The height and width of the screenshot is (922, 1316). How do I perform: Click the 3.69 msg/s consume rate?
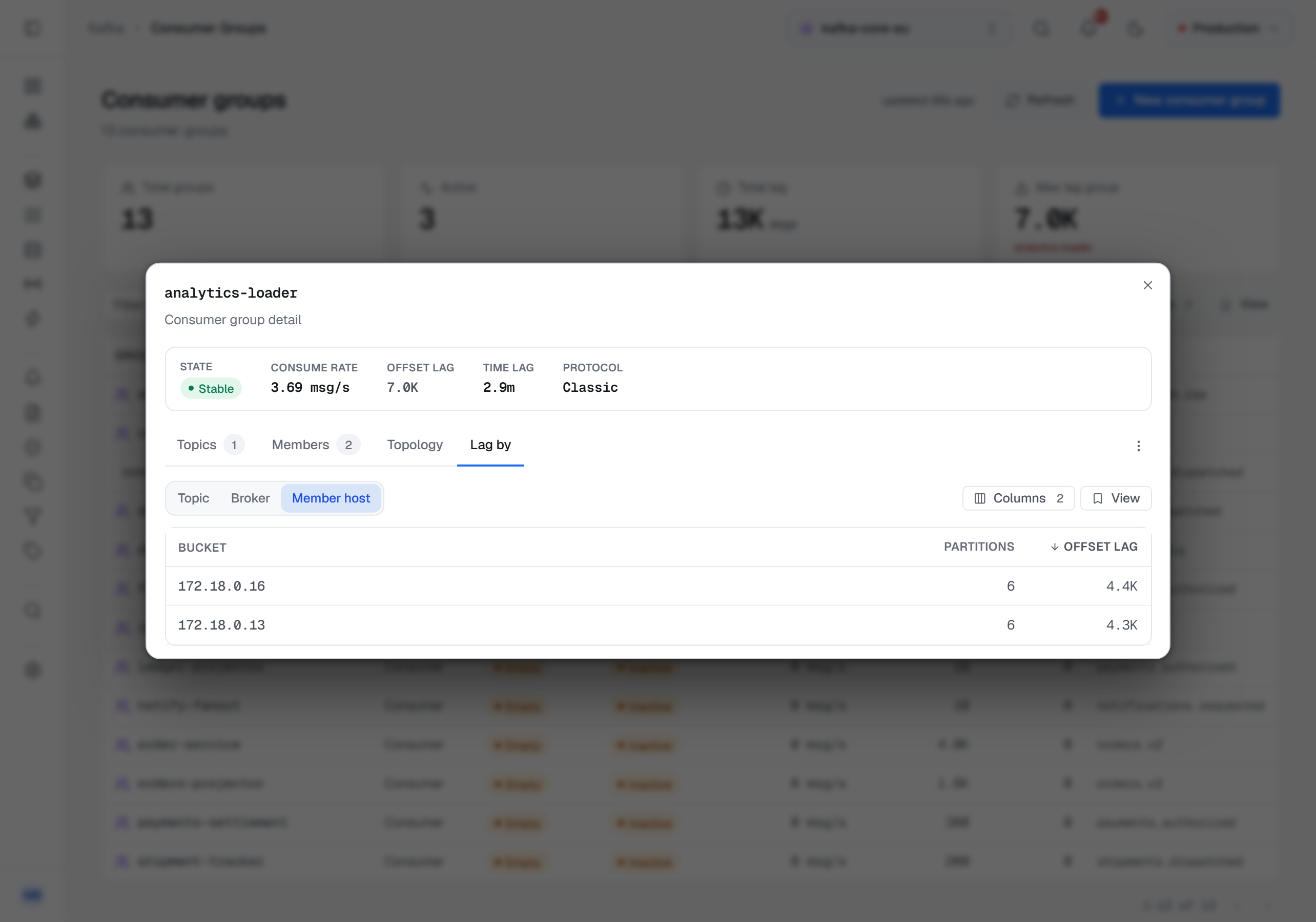[x=310, y=388]
